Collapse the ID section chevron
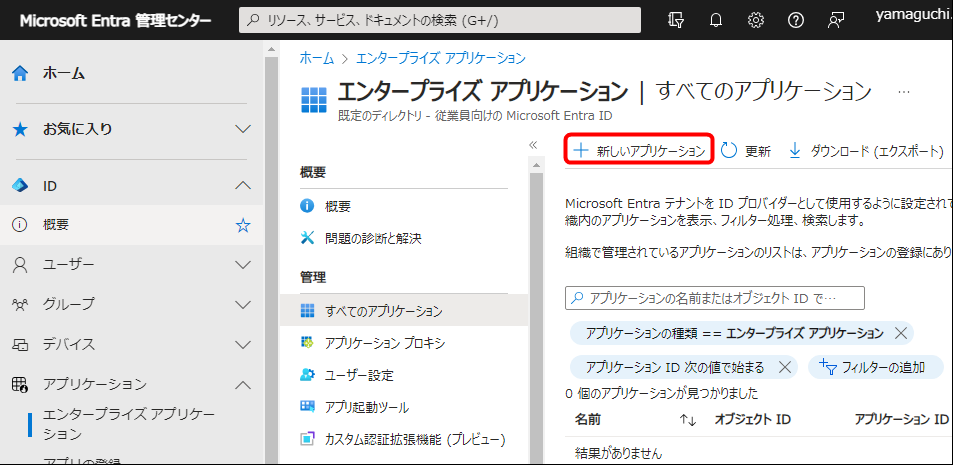953x465 pixels. (x=243, y=185)
